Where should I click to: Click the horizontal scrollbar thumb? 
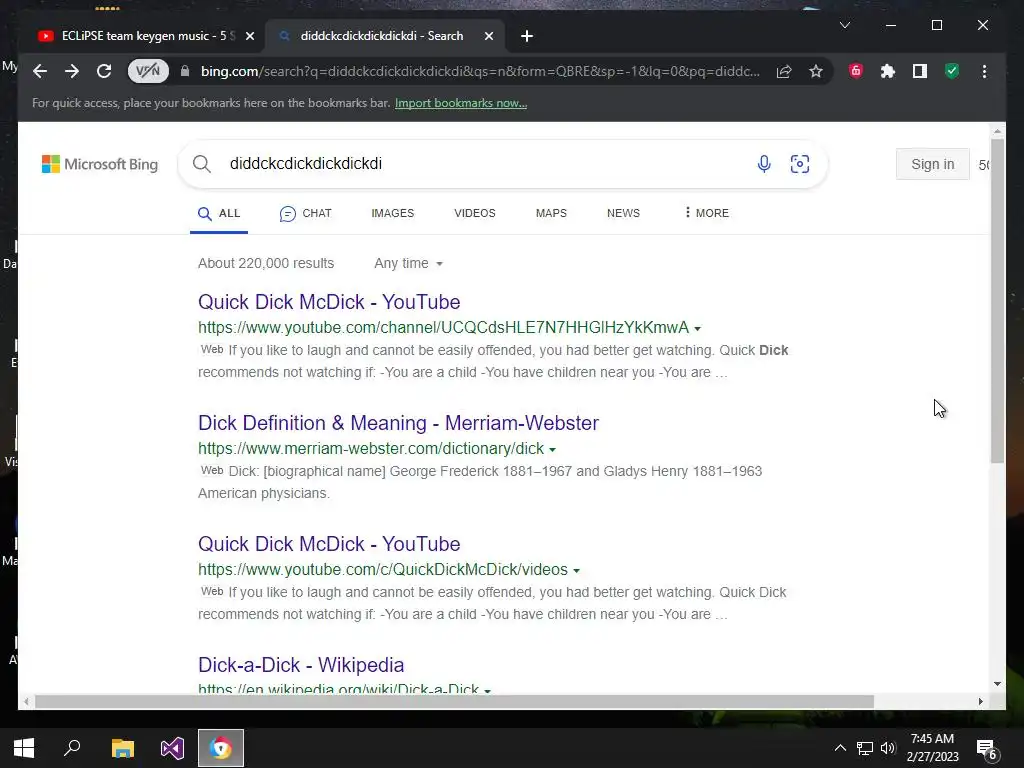coord(454,701)
